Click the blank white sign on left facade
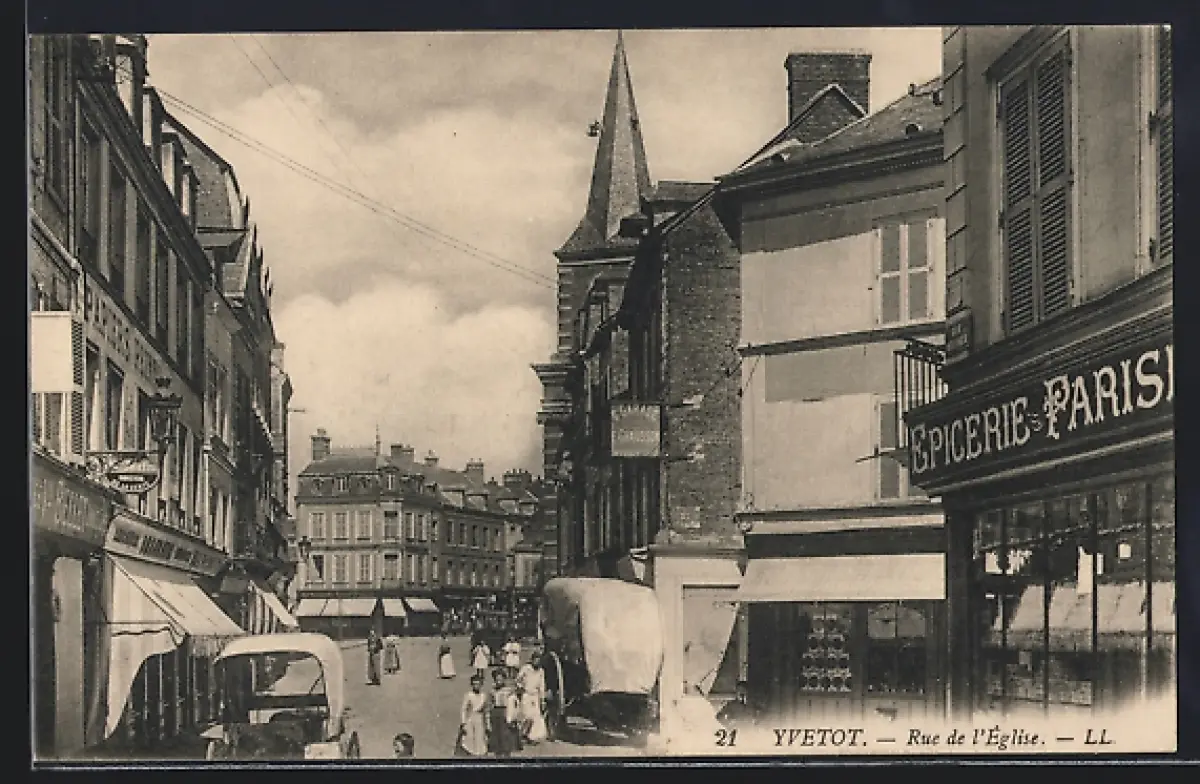The image size is (1200, 784). (52, 352)
